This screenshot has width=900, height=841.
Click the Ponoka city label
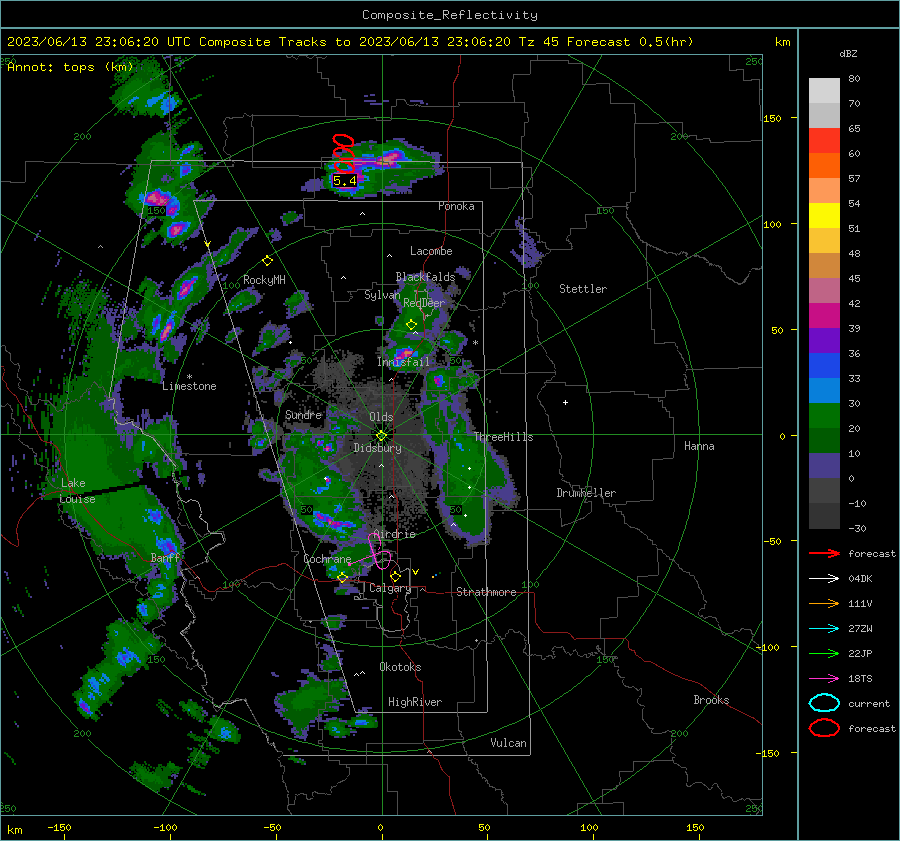456,206
